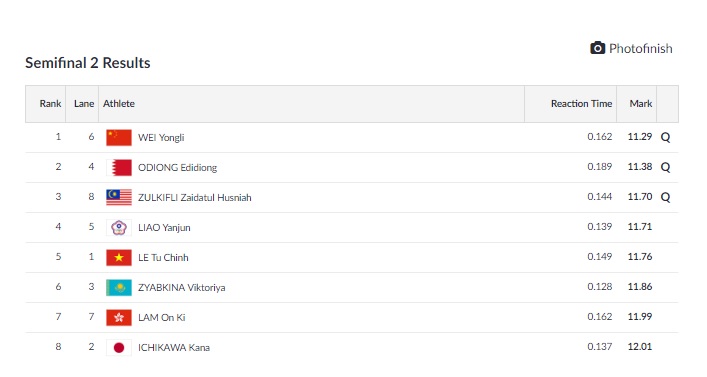This screenshot has width=707, height=377.
Task: Open ZYABKINA Viktoriya athlete name
Action: click(181, 287)
